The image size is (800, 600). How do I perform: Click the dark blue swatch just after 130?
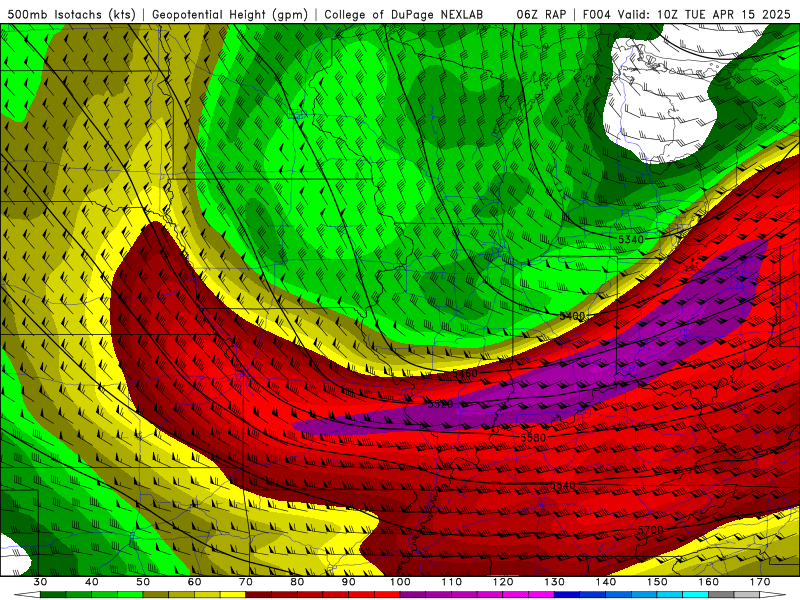click(567, 595)
